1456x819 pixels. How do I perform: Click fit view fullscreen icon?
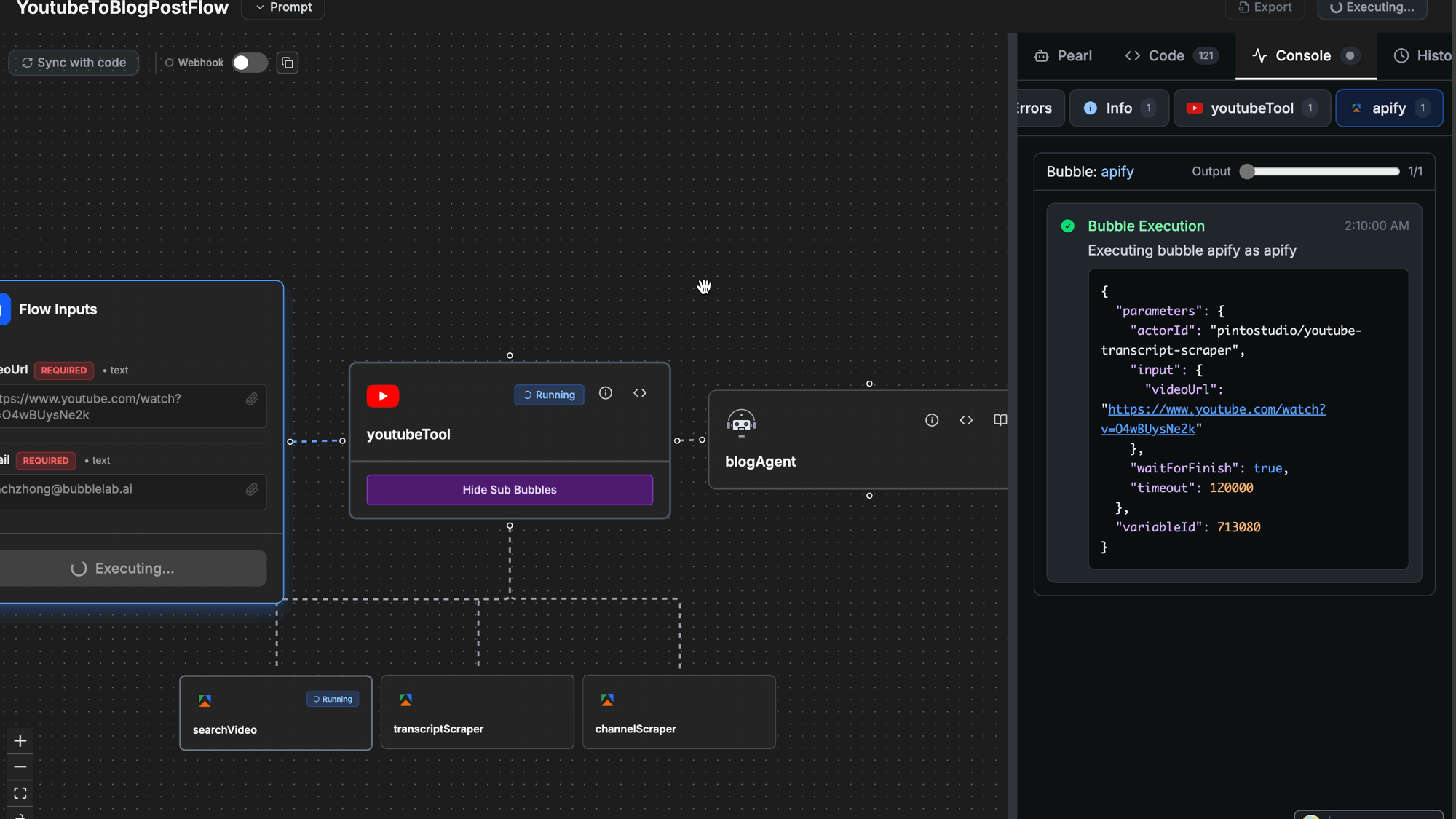point(20,794)
